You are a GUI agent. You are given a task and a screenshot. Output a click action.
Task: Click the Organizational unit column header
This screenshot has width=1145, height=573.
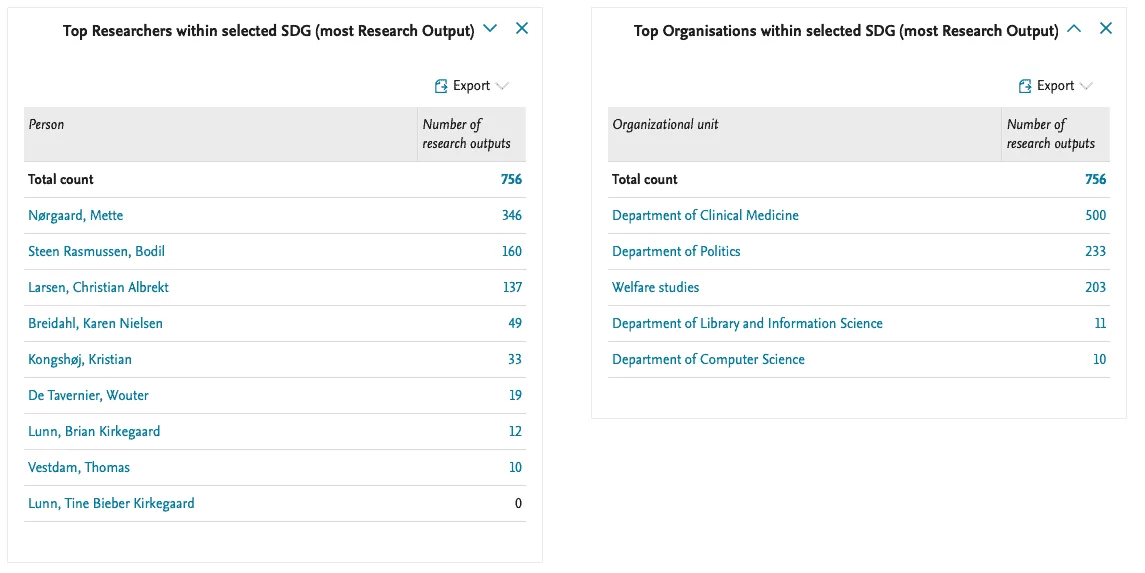point(665,125)
